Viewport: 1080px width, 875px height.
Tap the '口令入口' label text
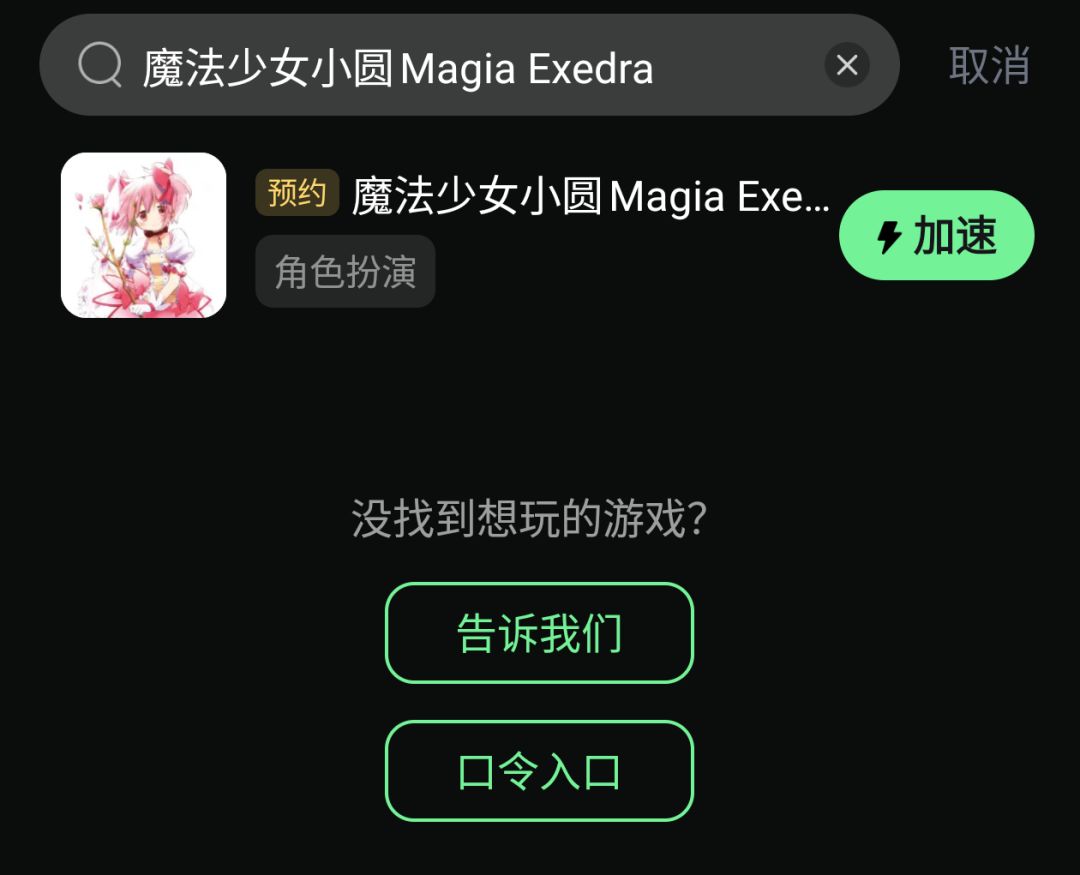(x=539, y=772)
